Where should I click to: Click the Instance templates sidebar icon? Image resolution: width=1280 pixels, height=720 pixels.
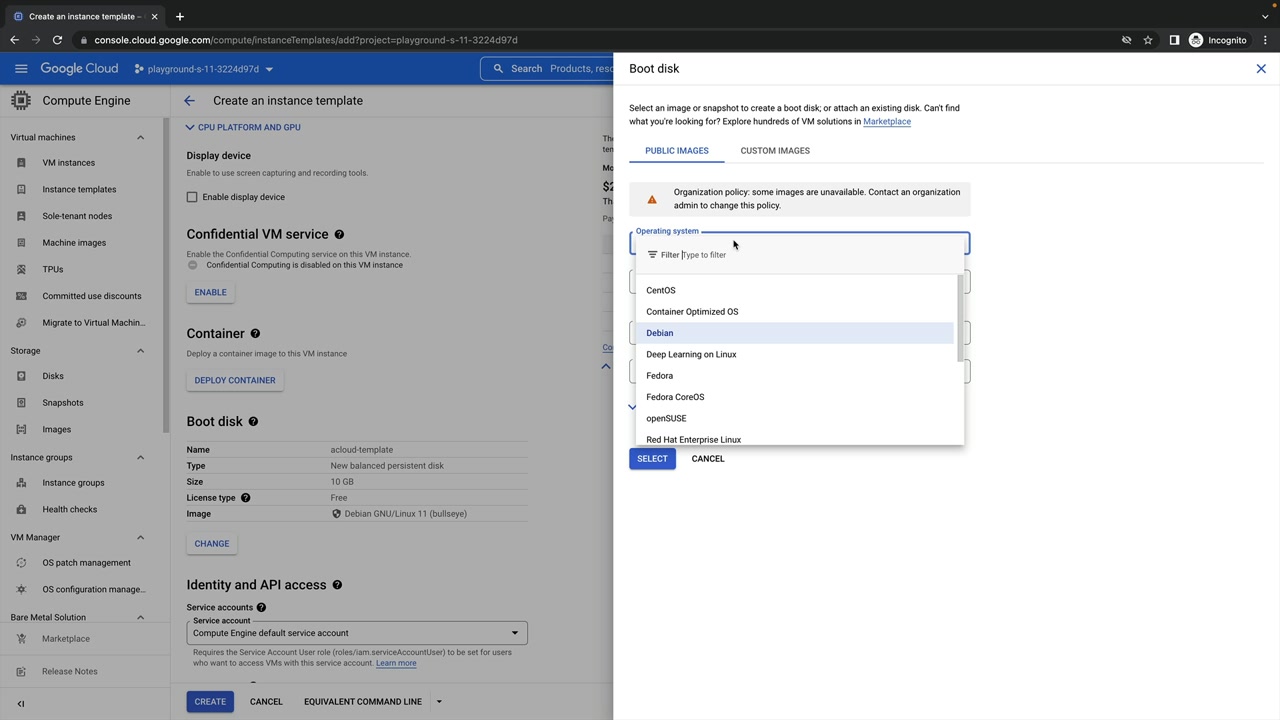click(x=21, y=190)
